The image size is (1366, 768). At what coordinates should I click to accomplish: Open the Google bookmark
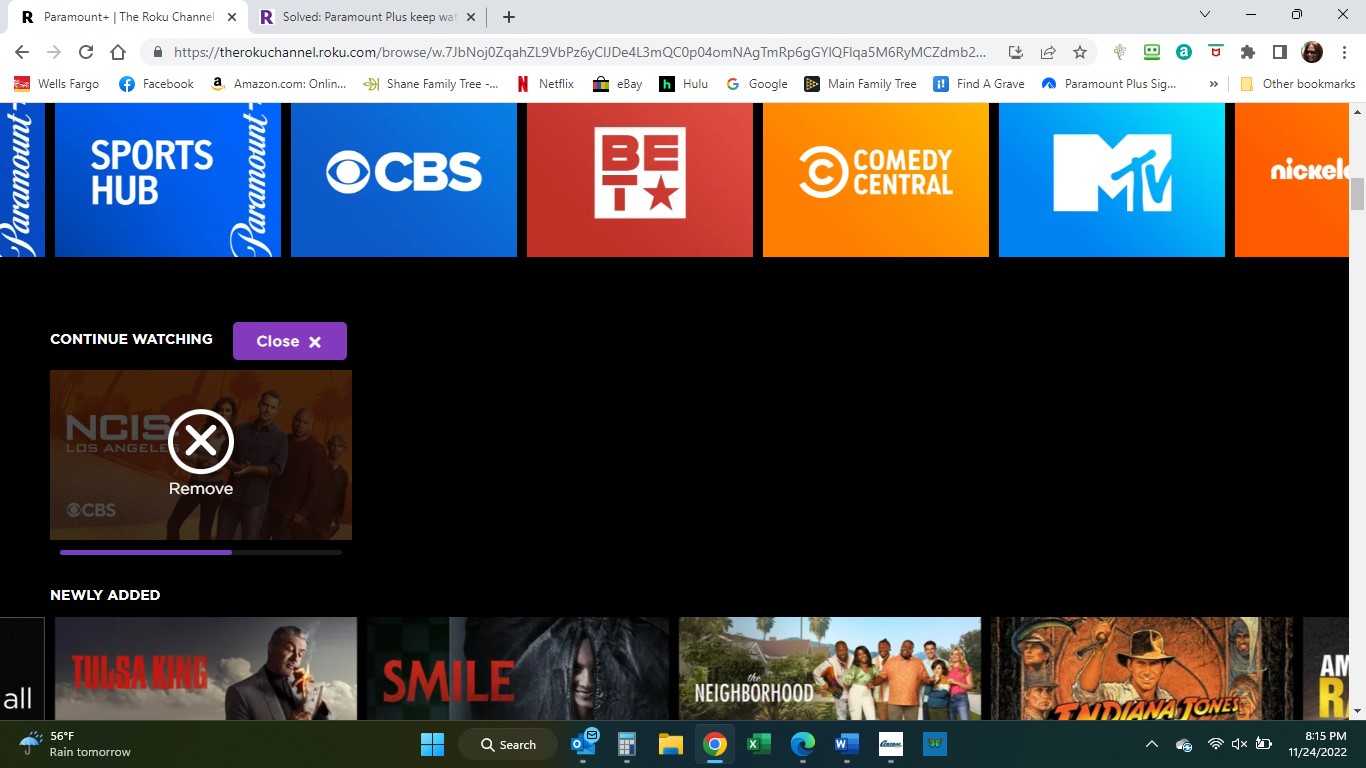point(756,84)
